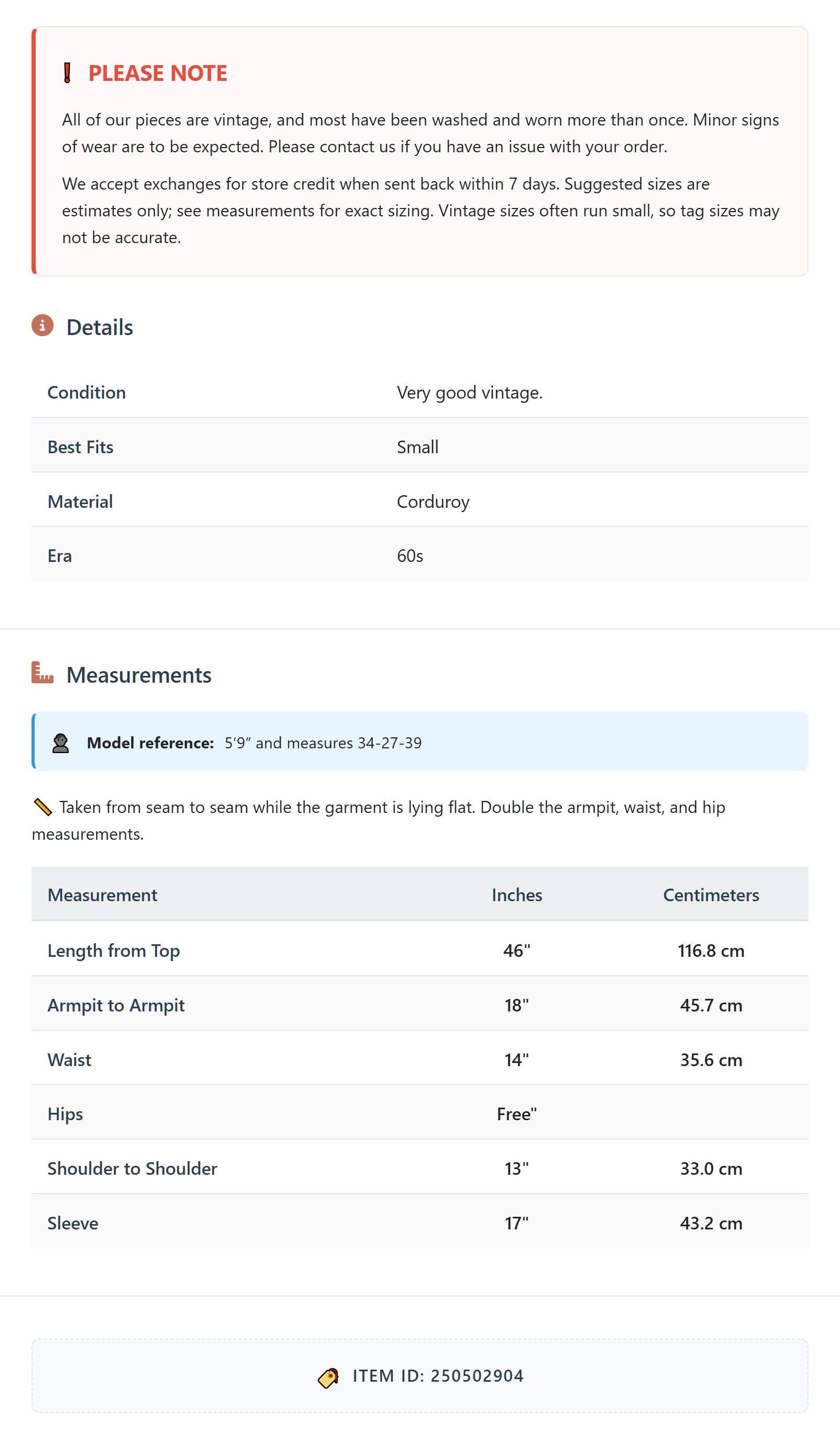Select the Corduroy material value

pos(433,502)
